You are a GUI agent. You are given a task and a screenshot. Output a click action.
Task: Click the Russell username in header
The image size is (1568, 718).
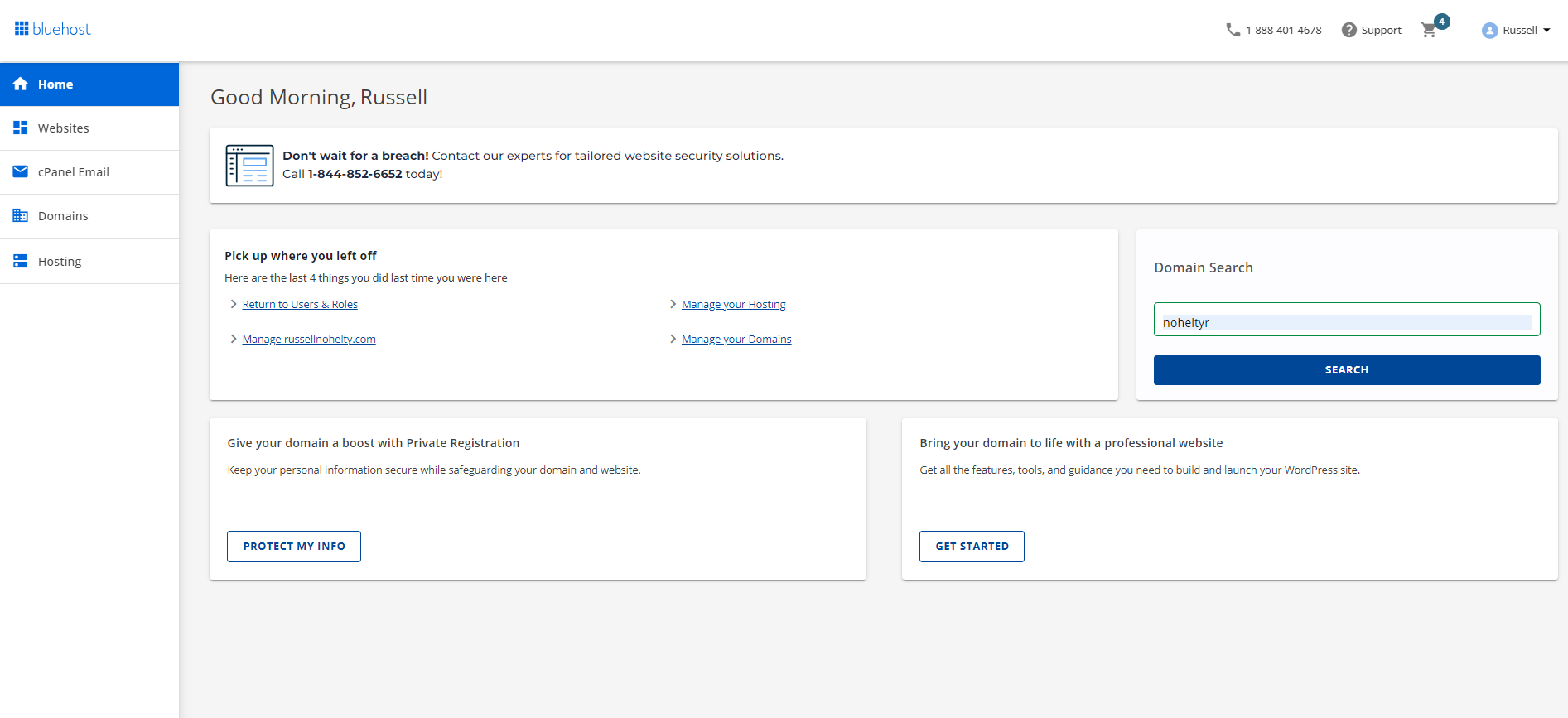point(1520,31)
